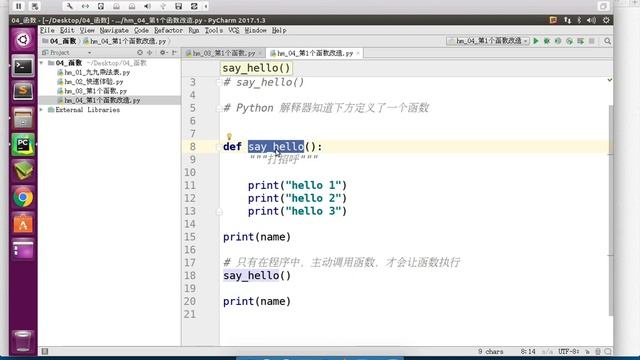This screenshot has height=360, width=640.
Task: Click the network indicator in top panel
Action: [x=568, y=20]
